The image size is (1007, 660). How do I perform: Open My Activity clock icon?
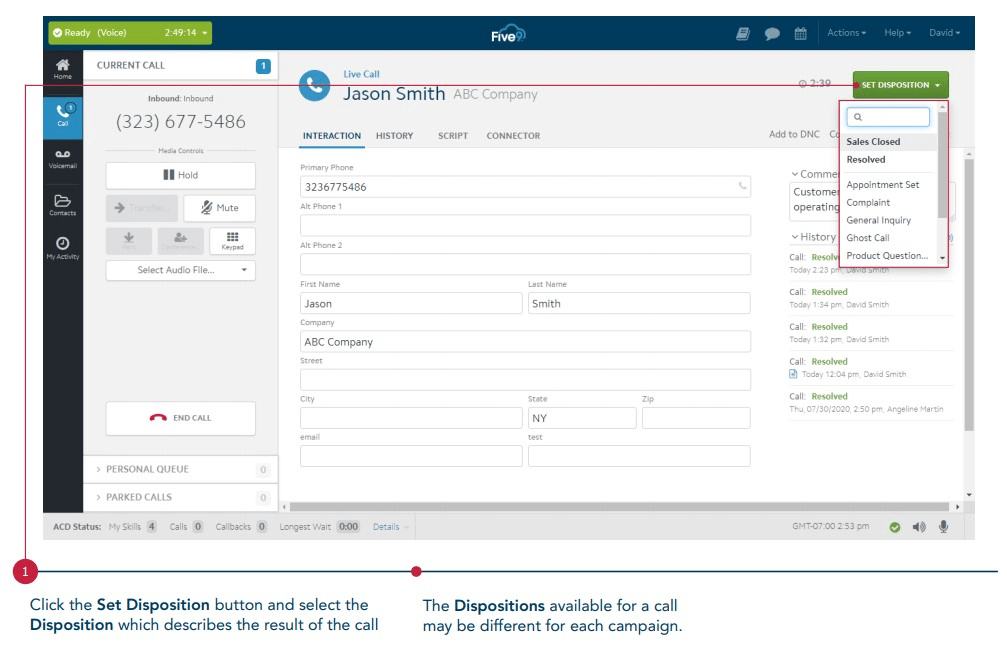point(62,247)
